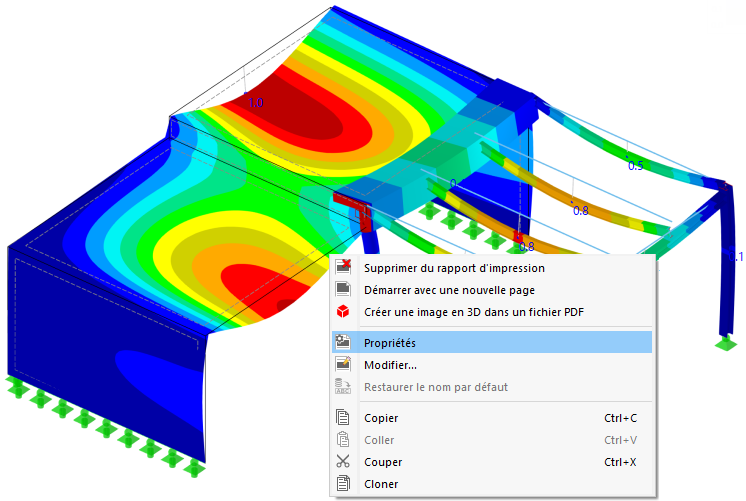Choose 'Modifier...' in context menu
Screen dimensions: 746x501
pos(491,365)
